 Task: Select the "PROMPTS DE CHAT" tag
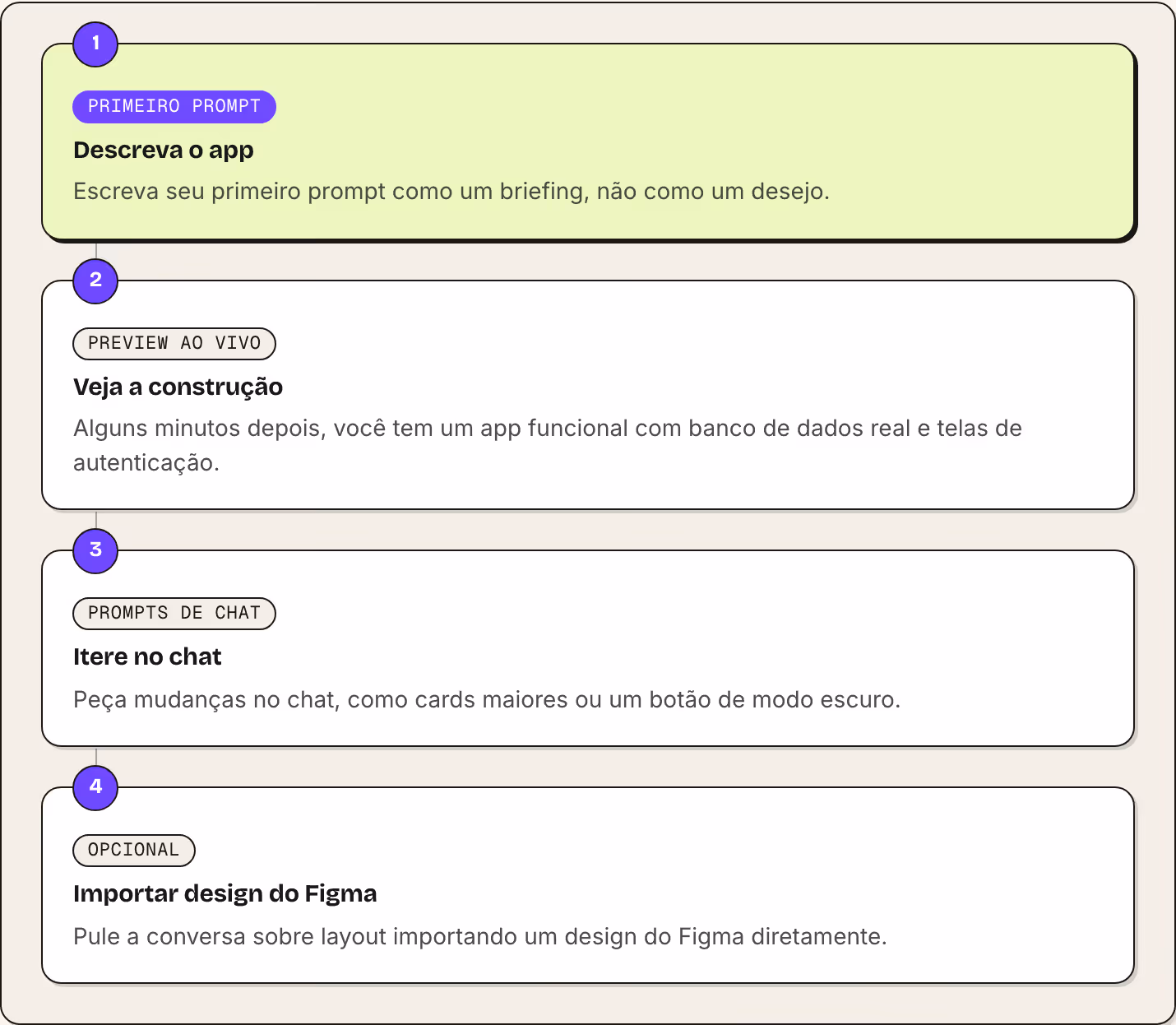click(x=174, y=614)
